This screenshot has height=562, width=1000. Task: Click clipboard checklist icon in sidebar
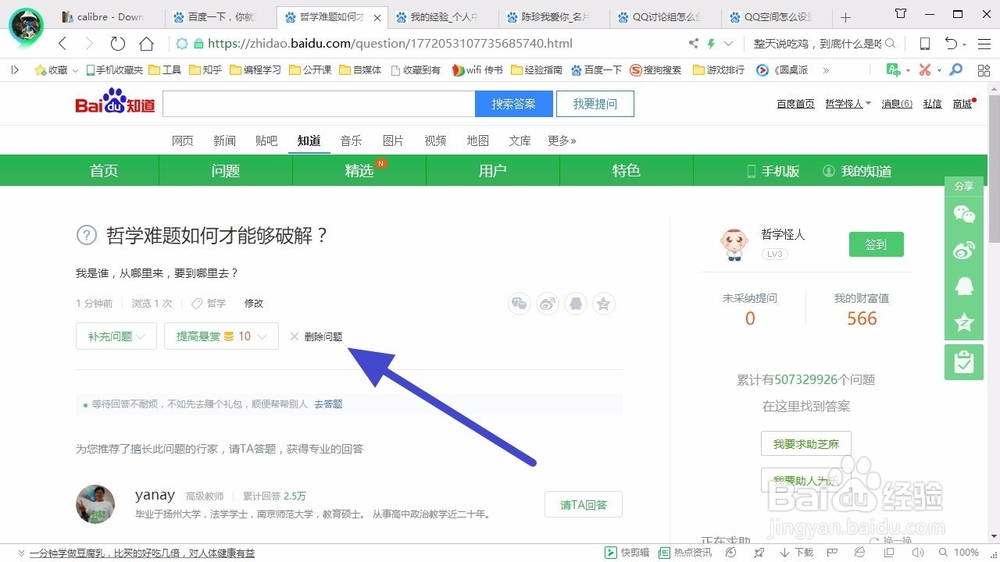click(x=964, y=362)
